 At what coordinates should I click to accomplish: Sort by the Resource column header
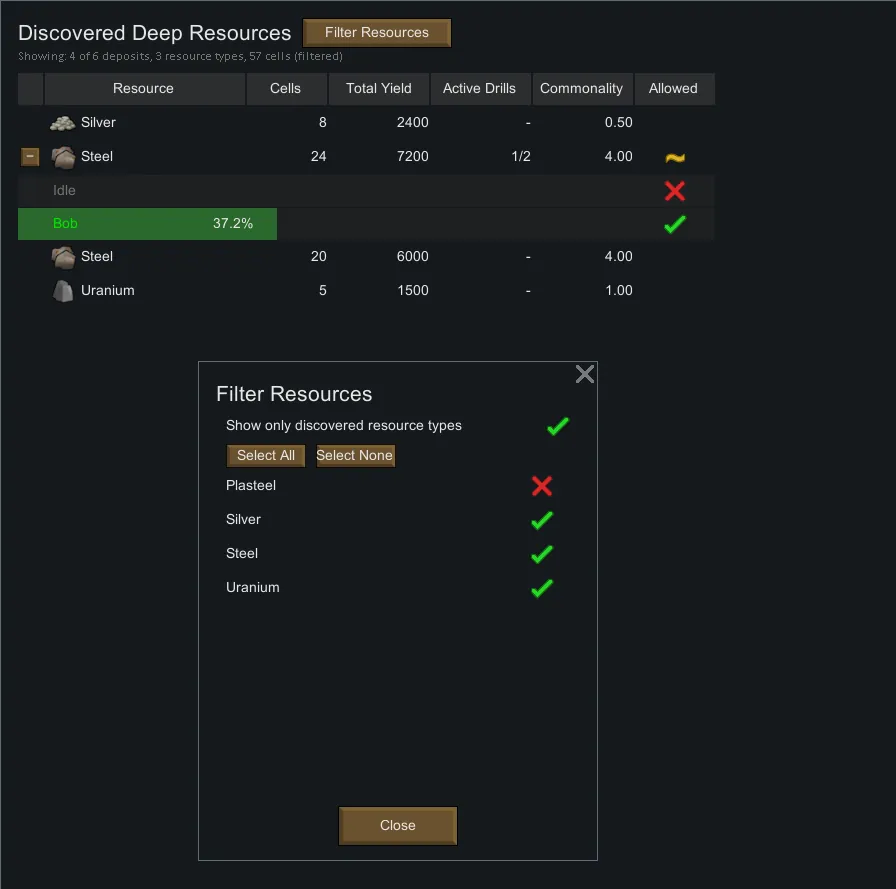pos(144,89)
